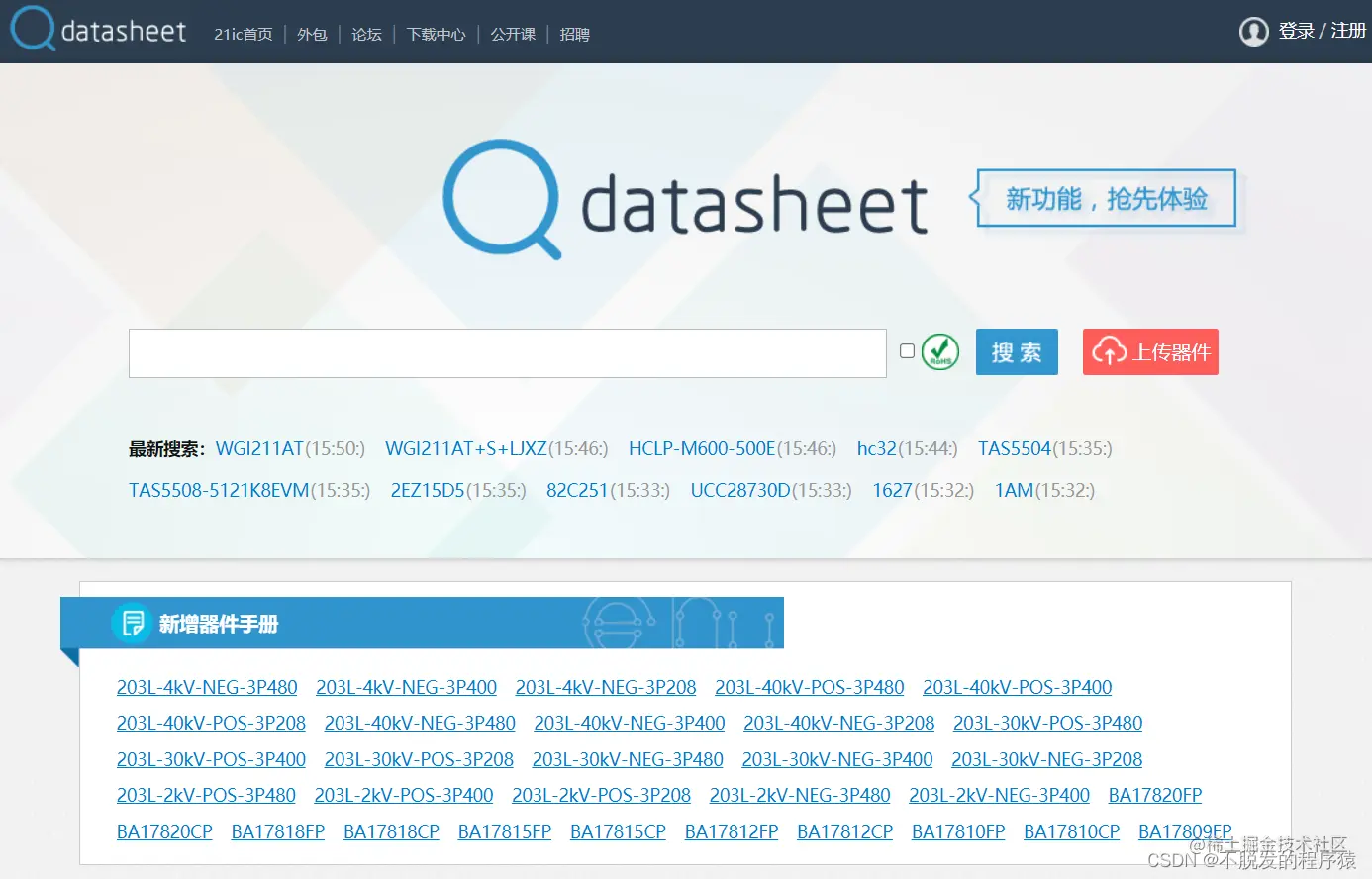
Task: Open datasheet 203L-40kV-POS-3P480
Action: (810, 687)
